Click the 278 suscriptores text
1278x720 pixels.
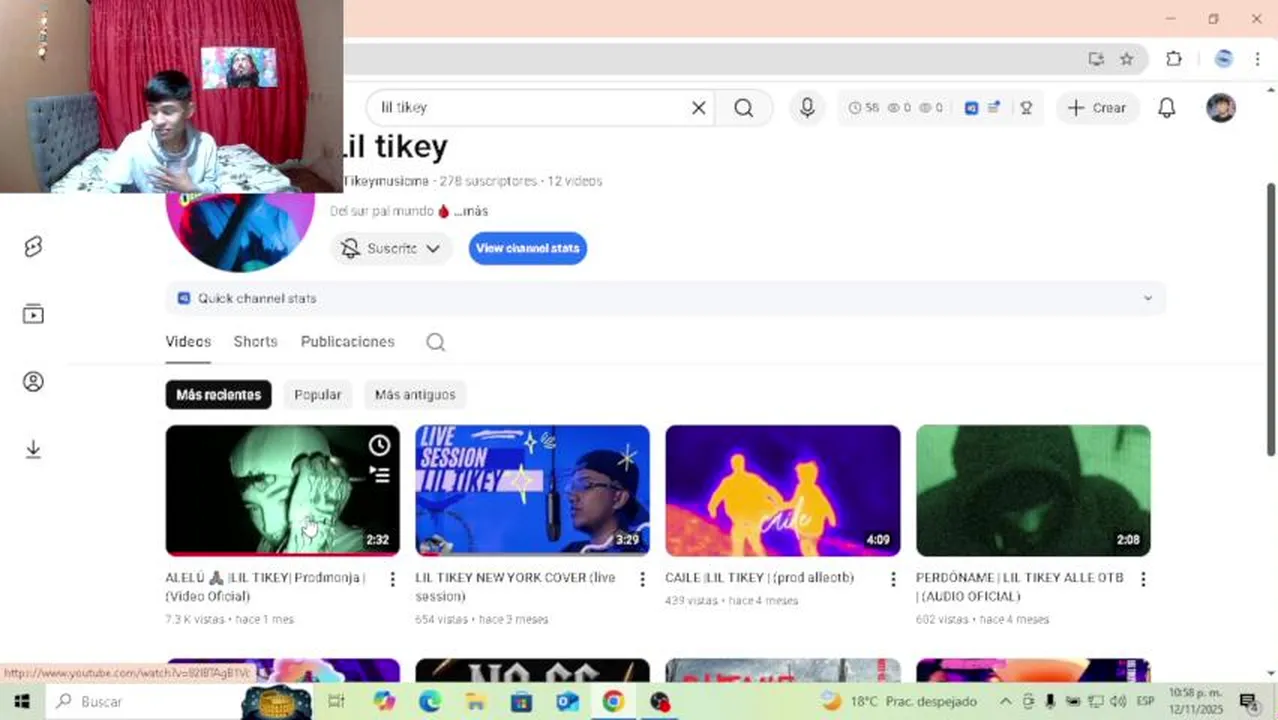tap(486, 181)
